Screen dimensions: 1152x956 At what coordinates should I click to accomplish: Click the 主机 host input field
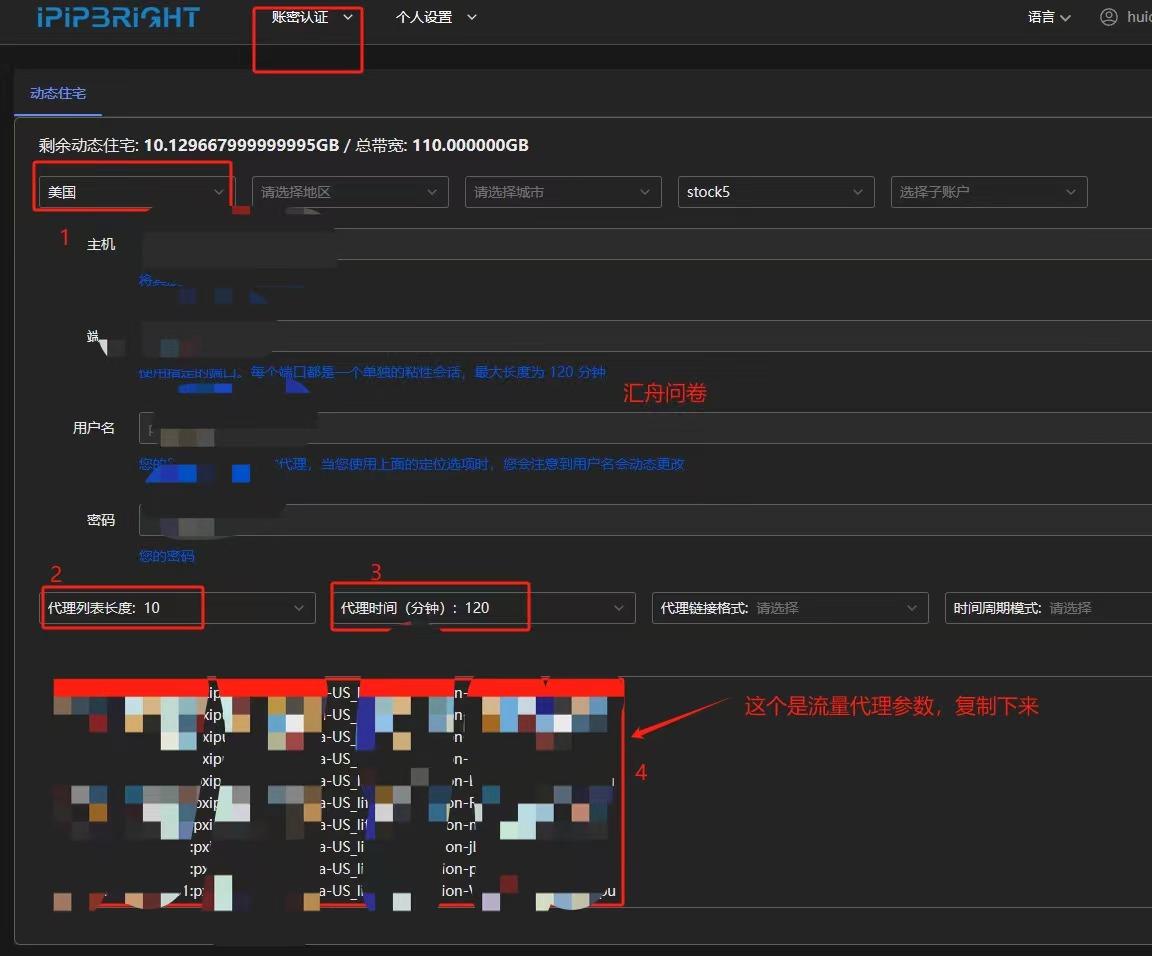tap(645, 244)
